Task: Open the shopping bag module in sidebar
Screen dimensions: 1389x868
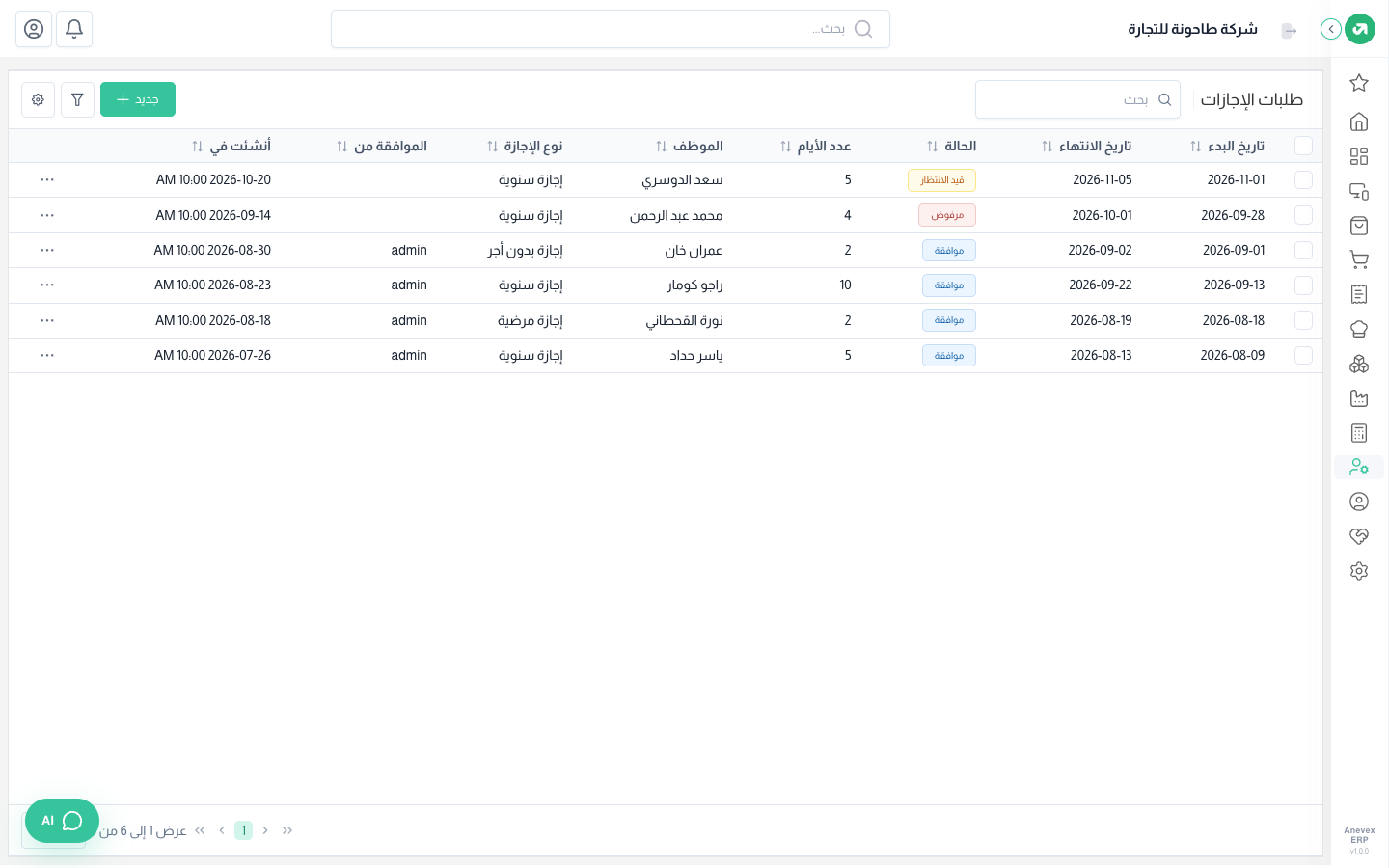Action: pos(1359,226)
